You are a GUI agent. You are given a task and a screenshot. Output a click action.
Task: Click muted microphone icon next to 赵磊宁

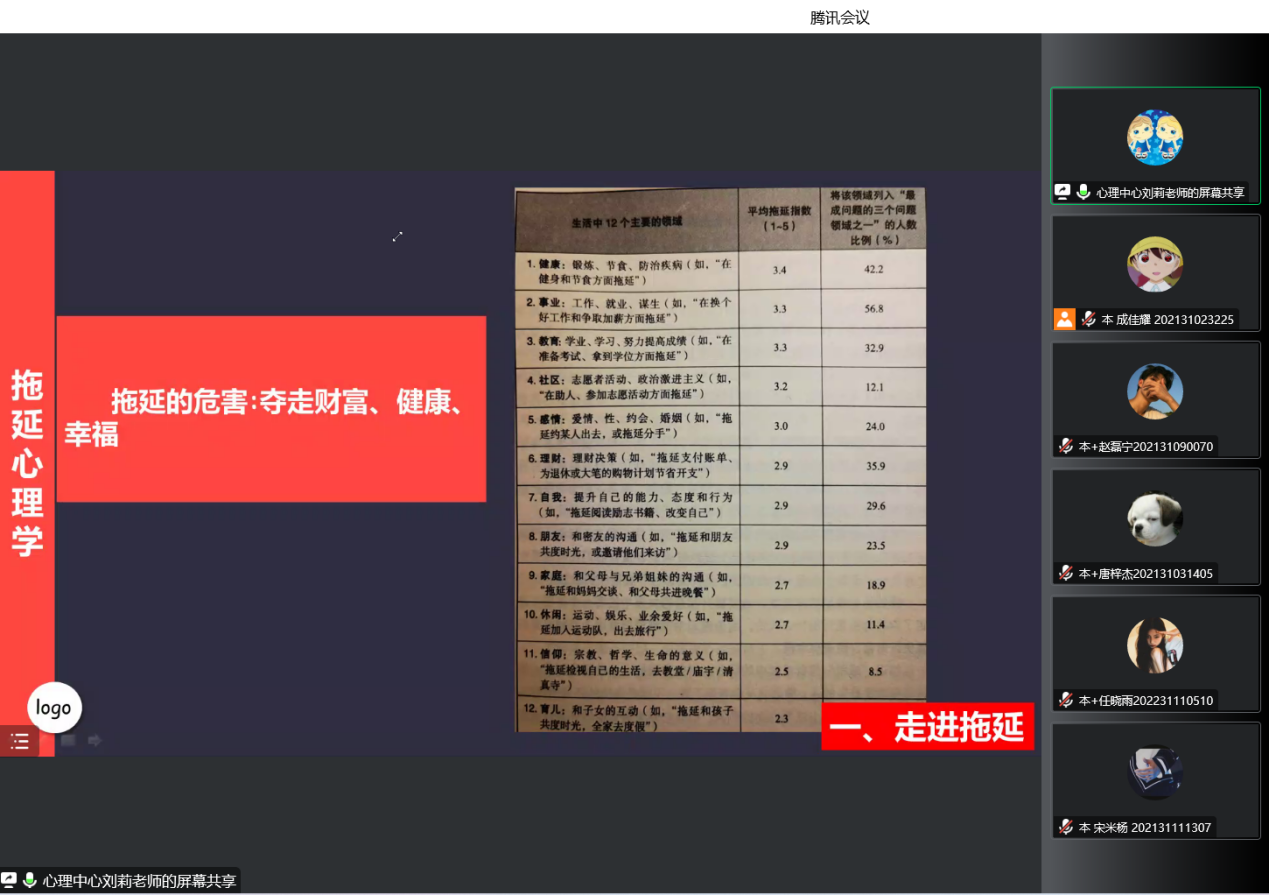(1067, 446)
